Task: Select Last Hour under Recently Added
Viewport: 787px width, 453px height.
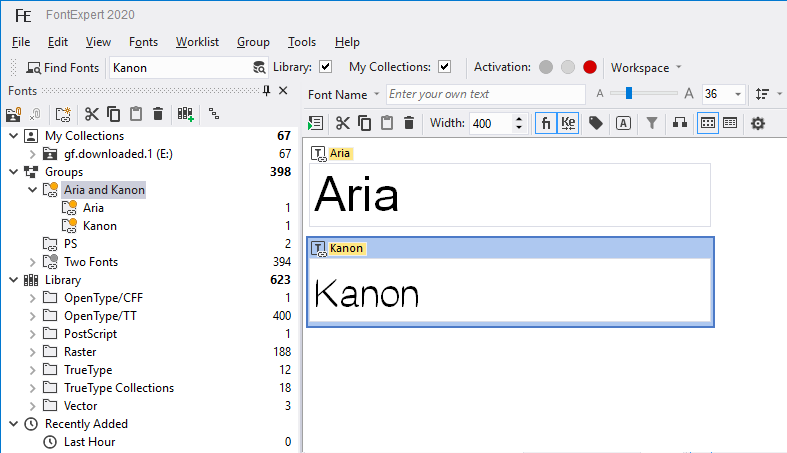Action: [x=89, y=442]
